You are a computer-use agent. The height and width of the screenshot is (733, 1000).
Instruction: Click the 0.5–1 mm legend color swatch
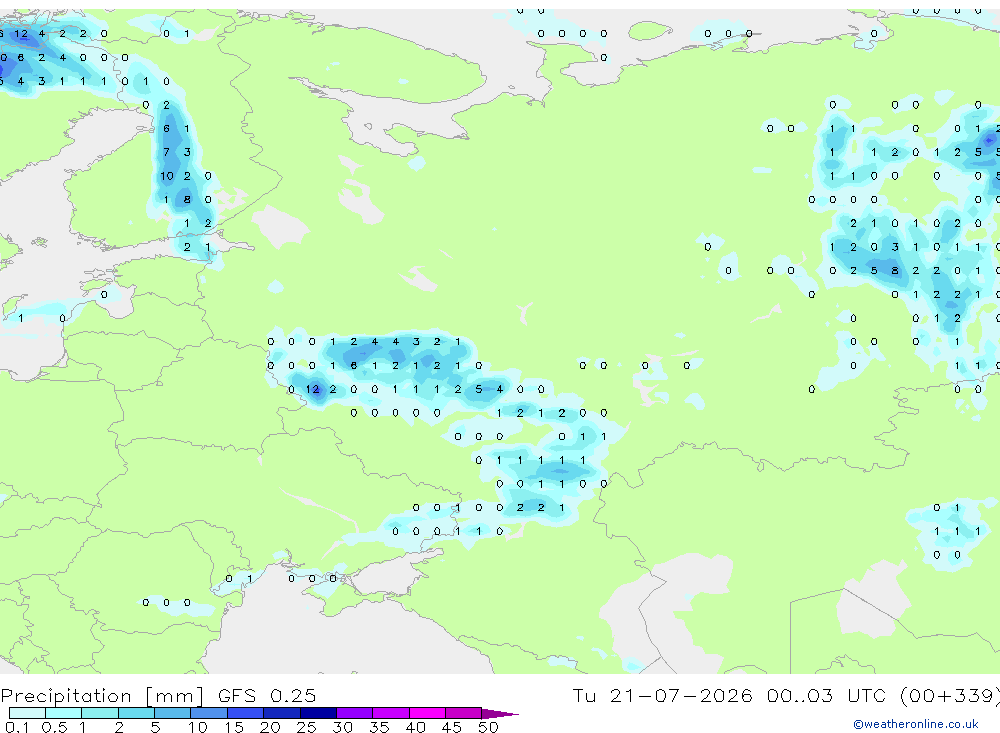64,713
